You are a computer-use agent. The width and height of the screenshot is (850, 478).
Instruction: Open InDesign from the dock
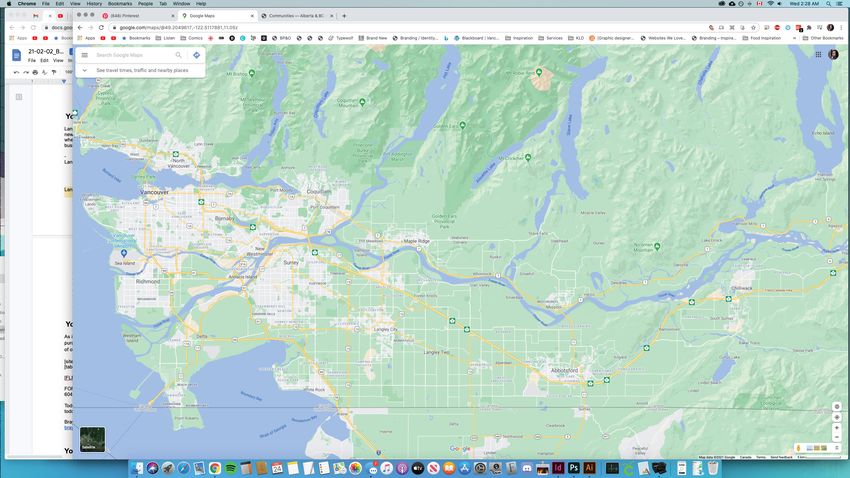click(x=558, y=468)
